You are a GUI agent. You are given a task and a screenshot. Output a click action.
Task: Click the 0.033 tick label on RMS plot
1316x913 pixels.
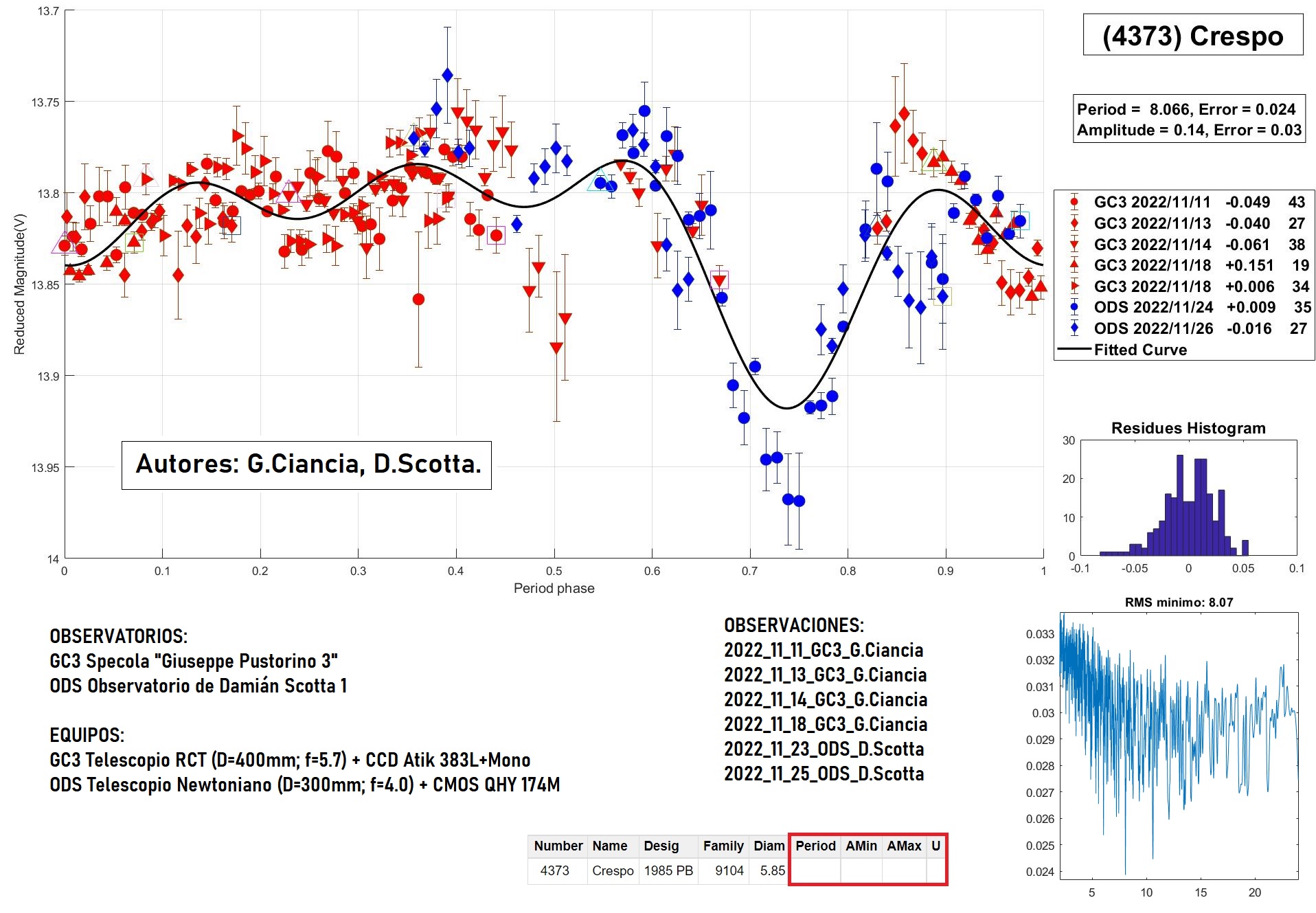coord(1040,634)
